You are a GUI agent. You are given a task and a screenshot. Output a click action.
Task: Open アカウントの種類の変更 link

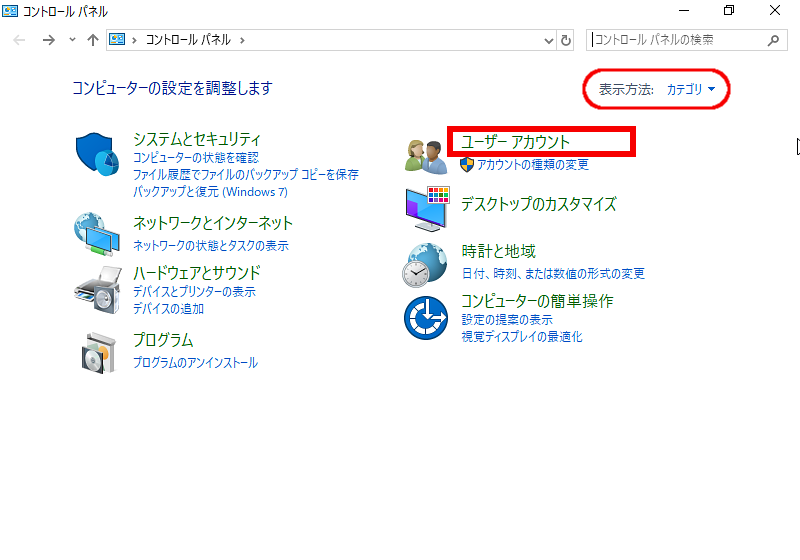tap(533, 164)
